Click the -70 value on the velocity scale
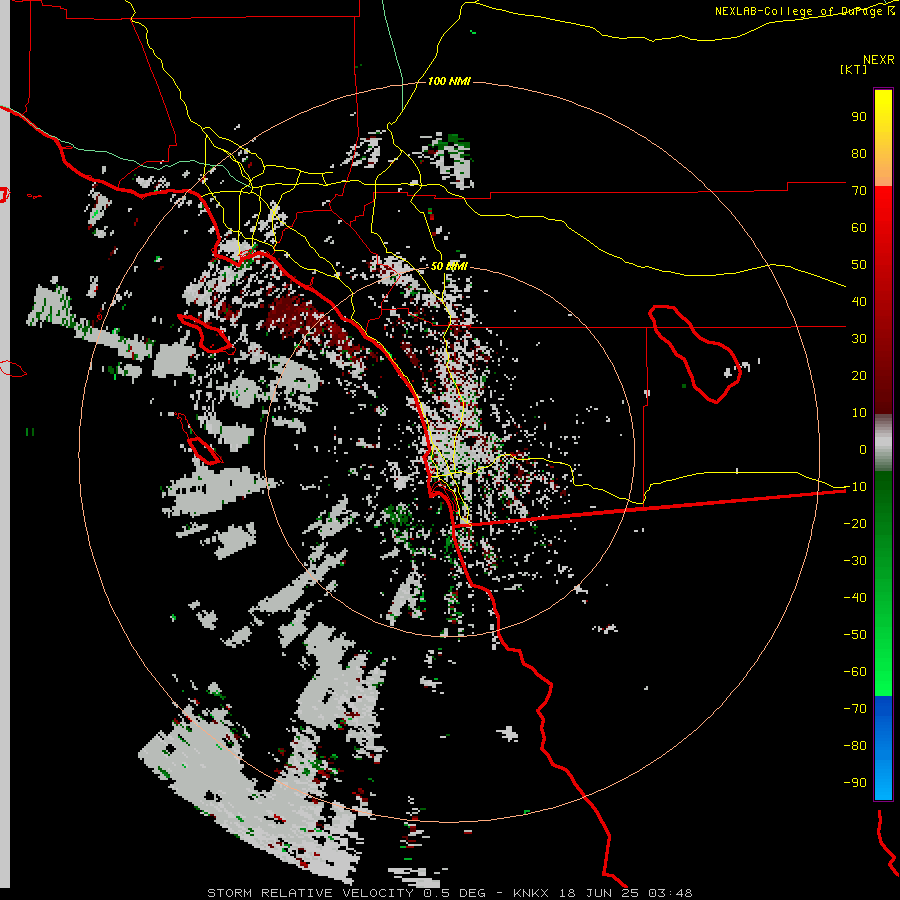The width and height of the screenshot is (900, 900). tap(855, 709)
